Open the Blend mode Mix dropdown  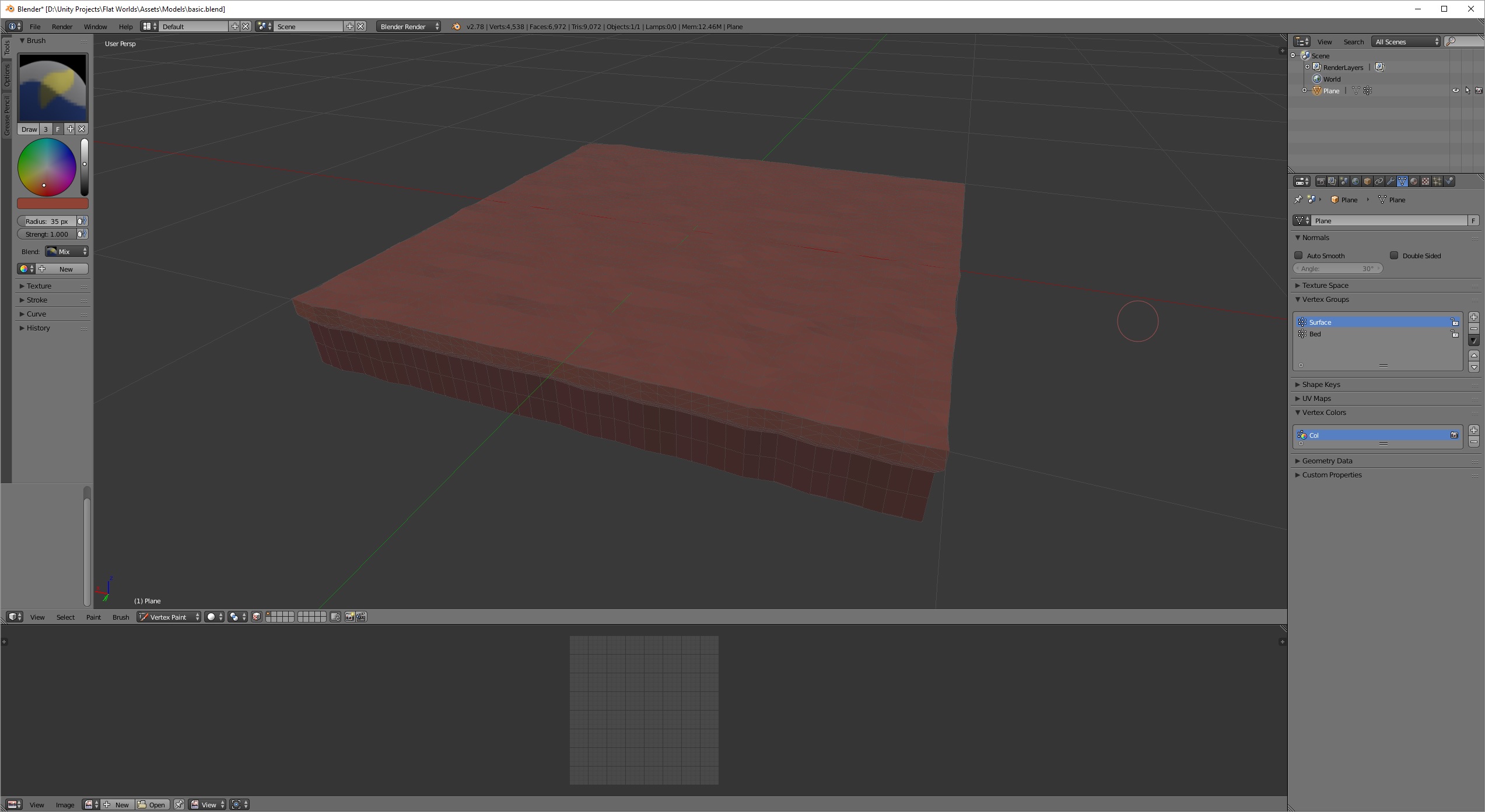66,251
